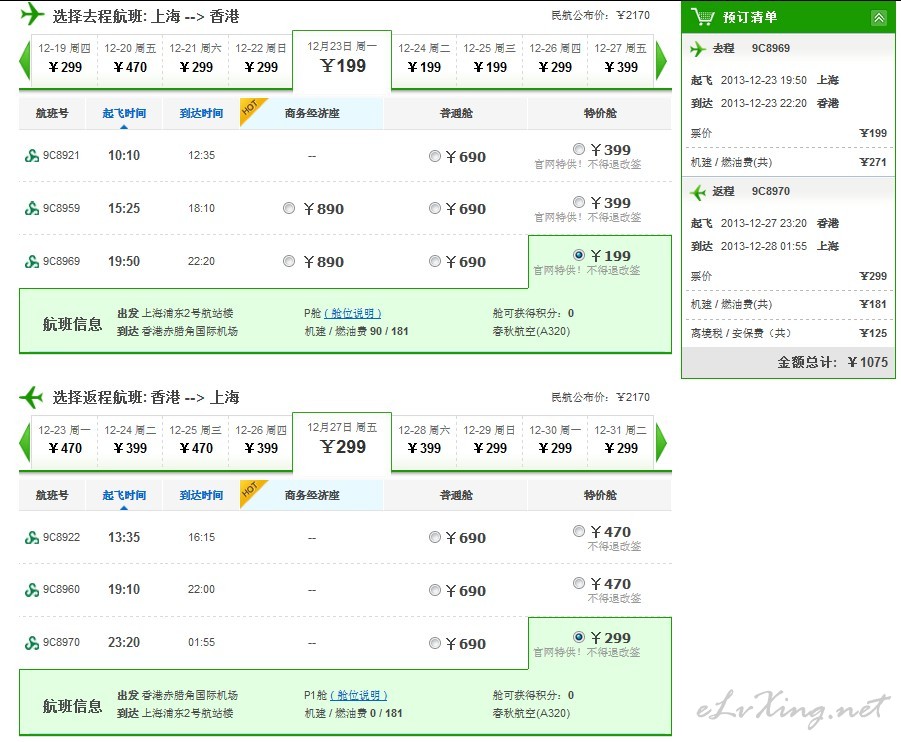
Task: Sort outbound flights by 起飞时间
Action: (124, 113)
